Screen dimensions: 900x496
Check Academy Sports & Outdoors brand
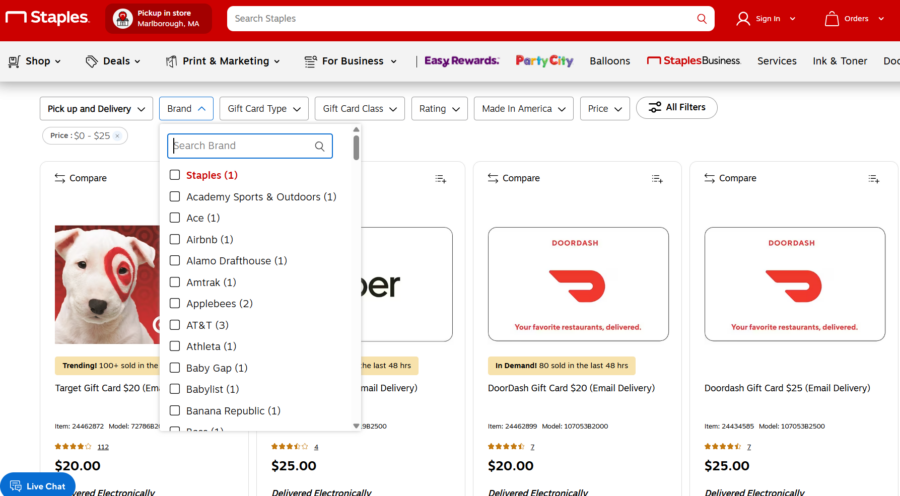(x=174, y=196)
